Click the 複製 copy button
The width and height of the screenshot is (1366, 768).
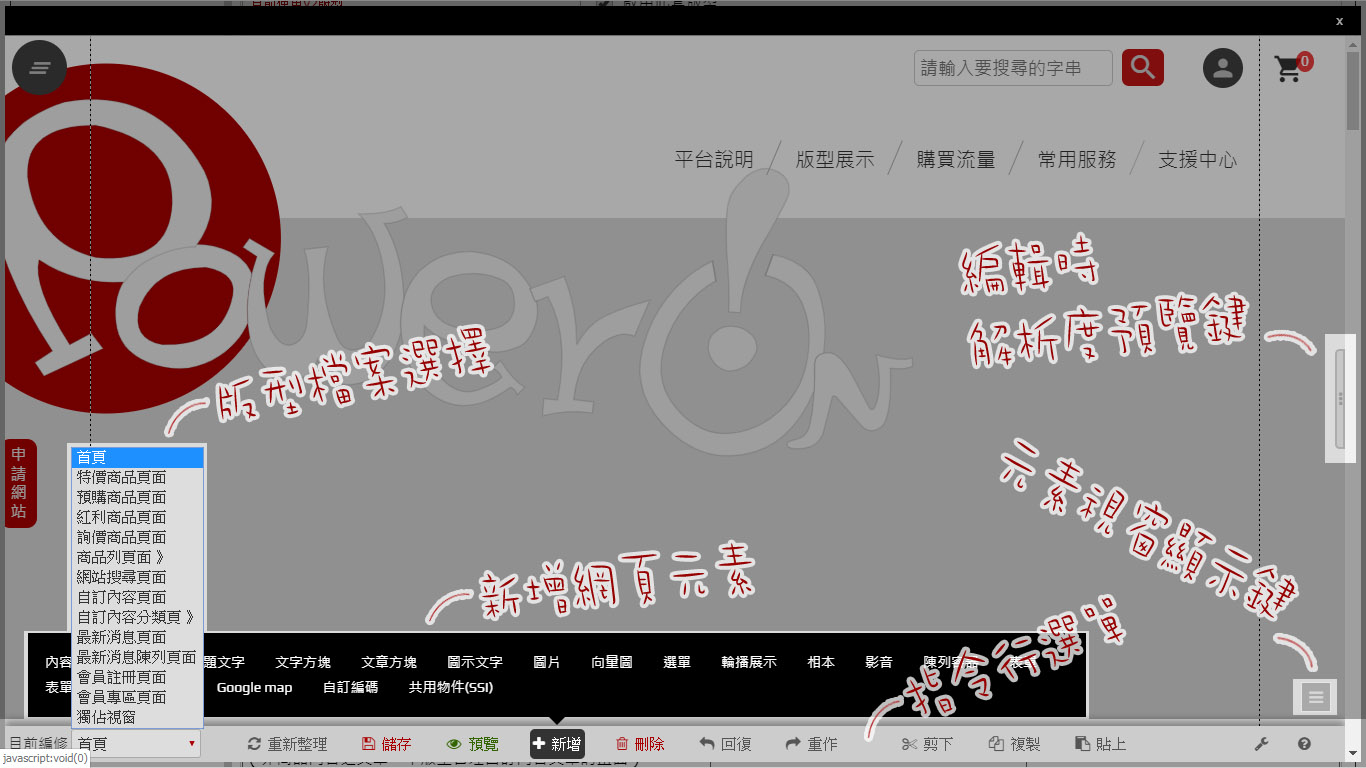point(1015,744)
